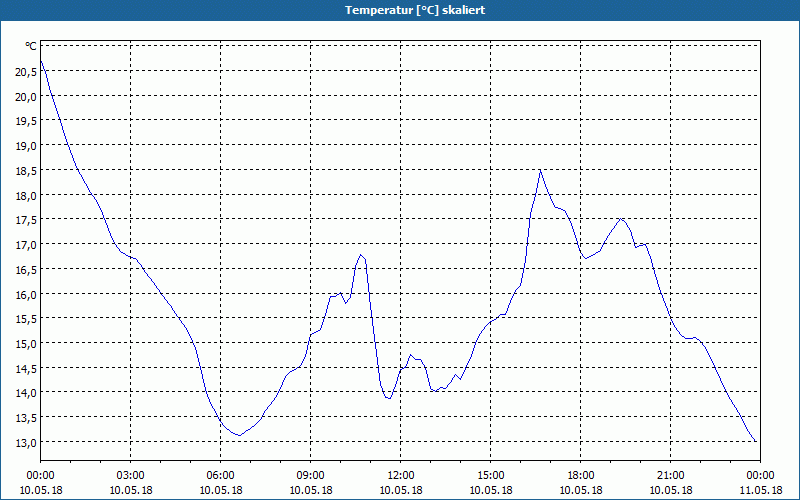Select the 20,0 y-axis label
The image size is (800, 500).
coord(26,97)
